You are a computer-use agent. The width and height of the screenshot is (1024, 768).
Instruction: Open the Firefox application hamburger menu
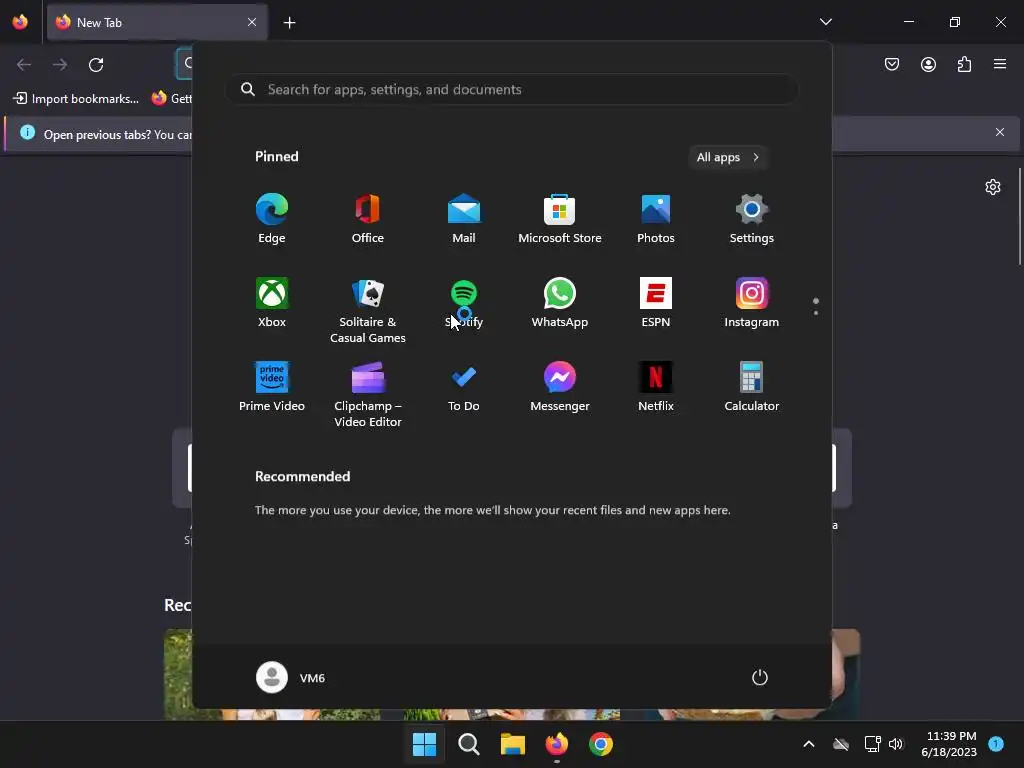1000,64
